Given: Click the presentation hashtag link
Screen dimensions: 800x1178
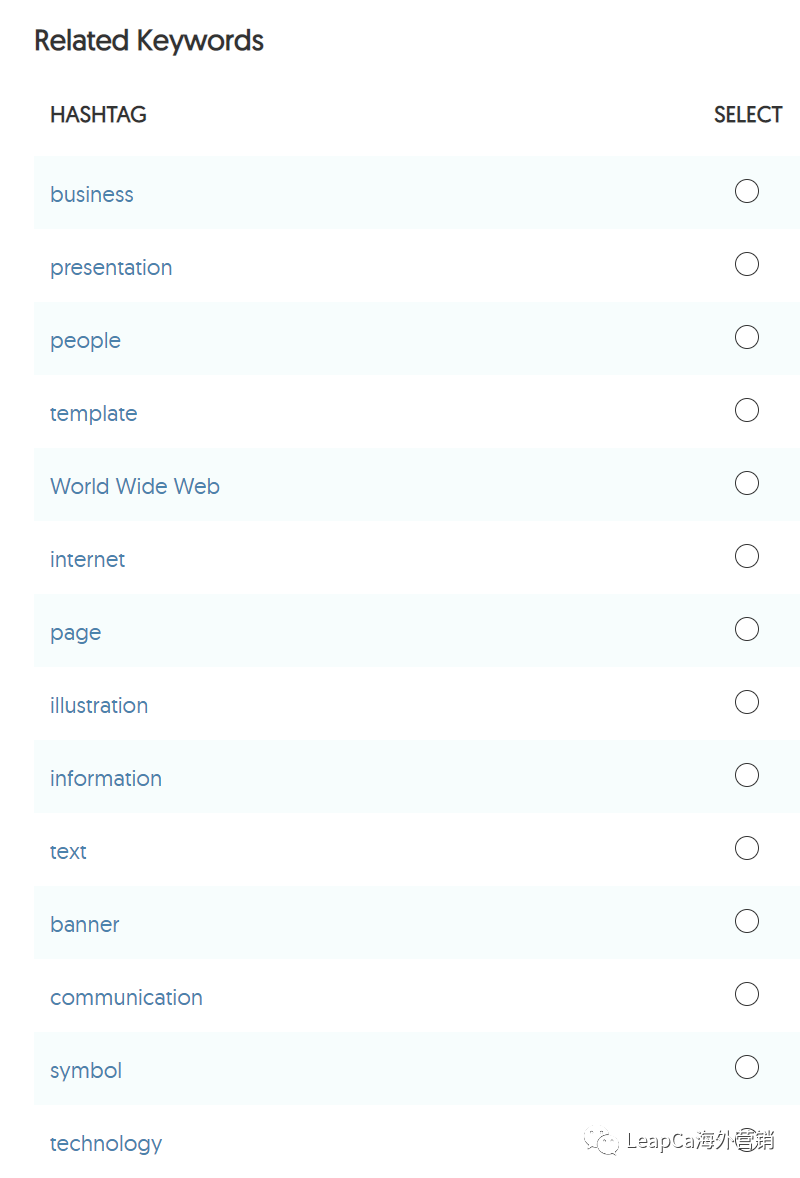Looking at the screenshot, I should coord(111,267).
